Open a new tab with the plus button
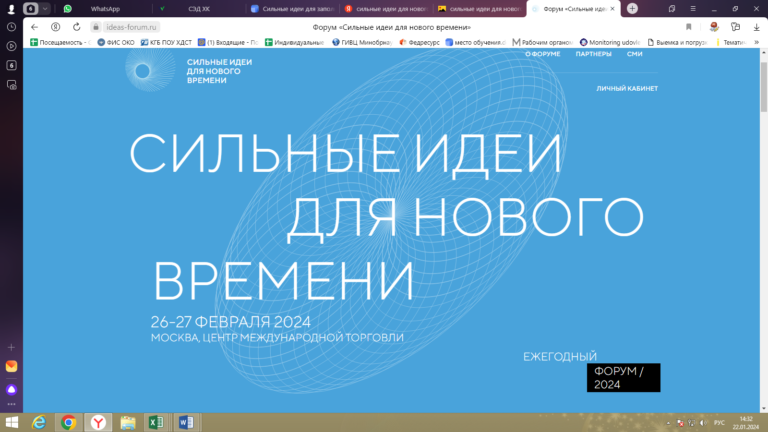Viewport: 768px width, 432px height. click(x=632, y=9)
